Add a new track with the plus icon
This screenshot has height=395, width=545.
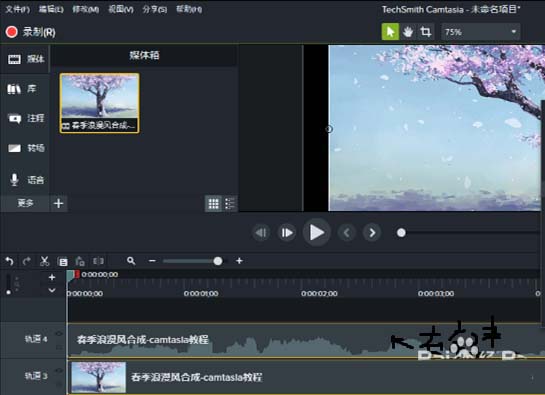(x=52, y=277)
